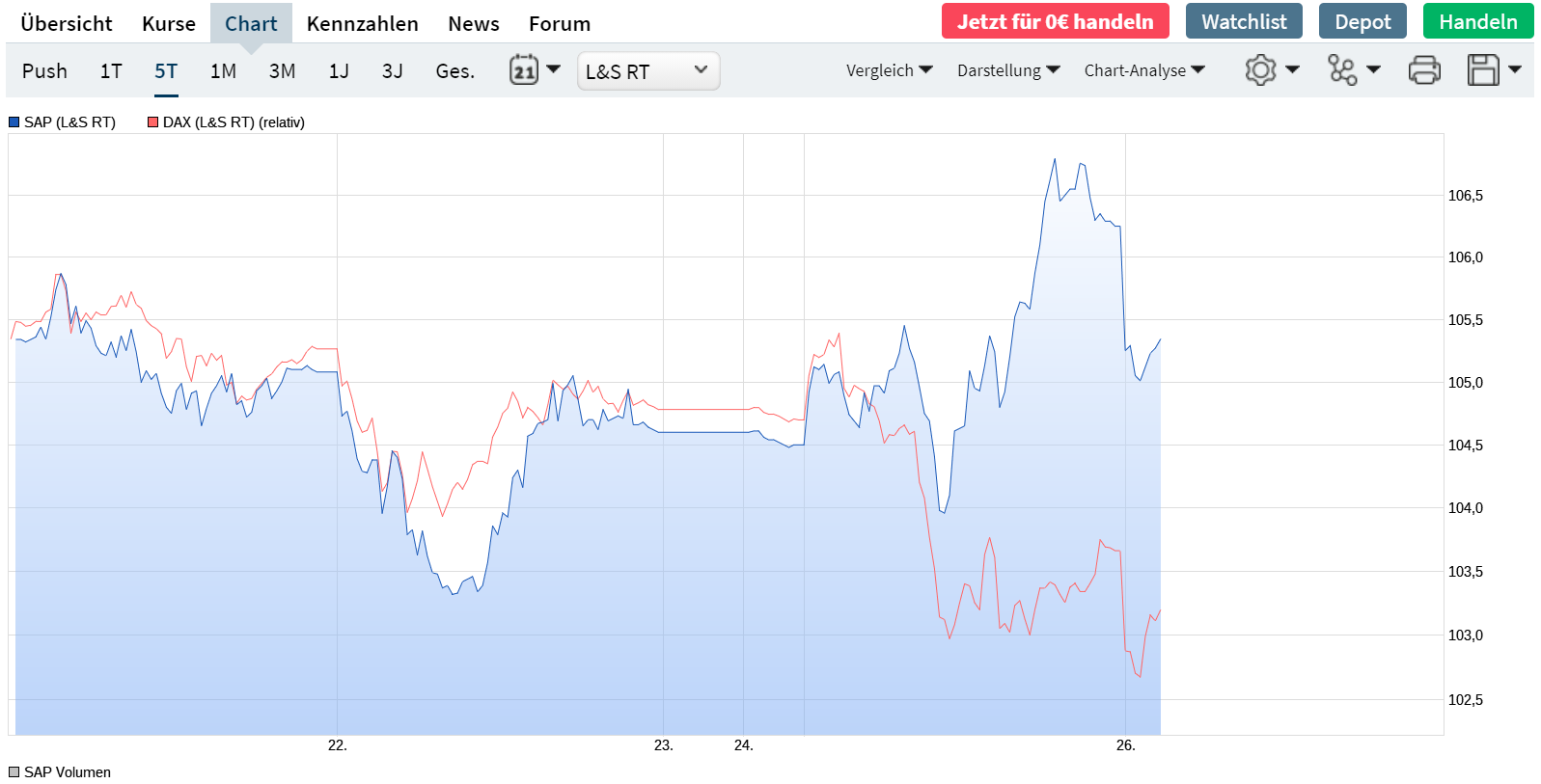Click the 104,5 price axis label

click(1466, 446)
